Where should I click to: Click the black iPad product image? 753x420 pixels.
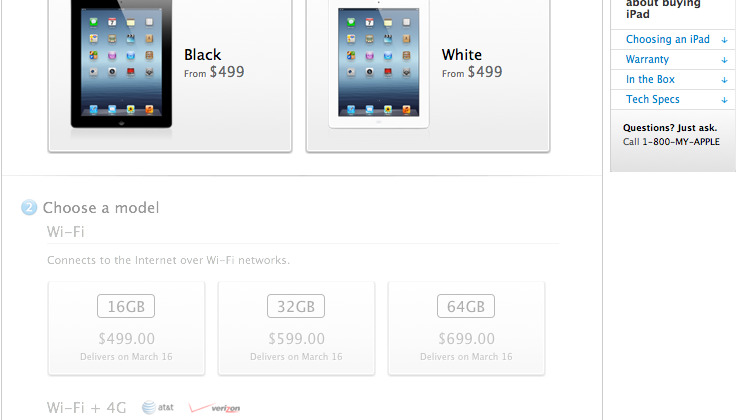point(121,64)
